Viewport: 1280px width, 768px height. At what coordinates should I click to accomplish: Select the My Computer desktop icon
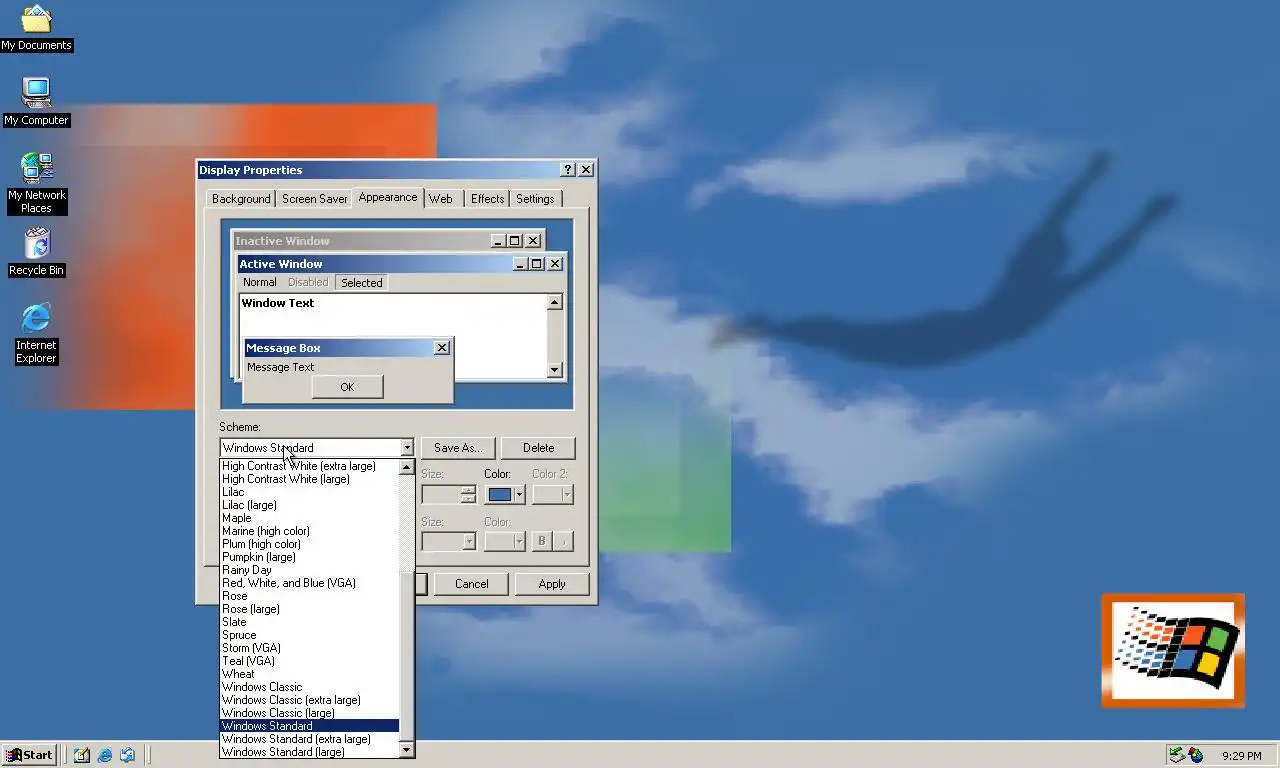[x=36, y=103]
